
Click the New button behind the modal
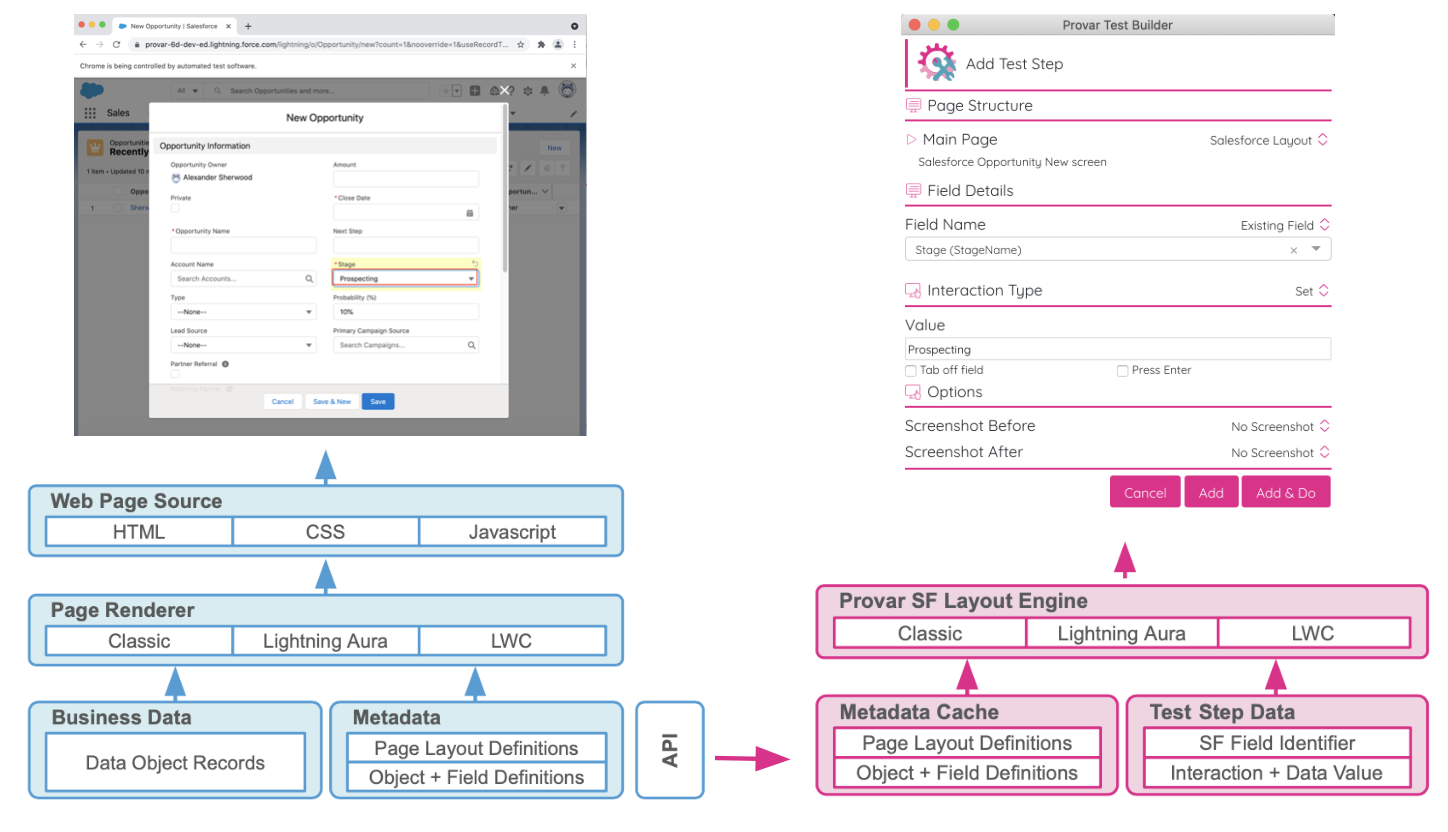[554, 147]
